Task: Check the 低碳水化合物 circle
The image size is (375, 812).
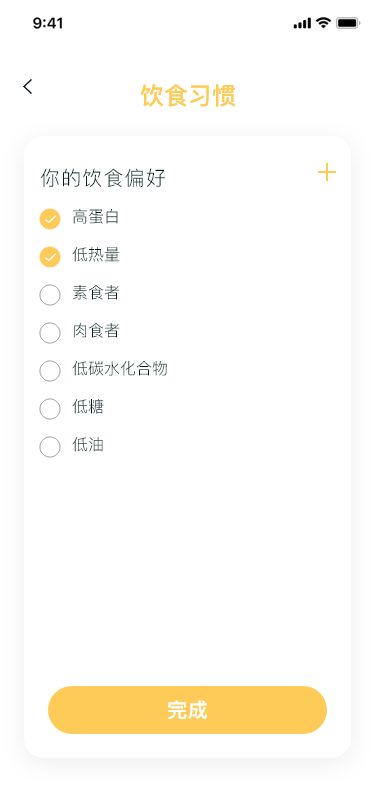Action: coord(50,371)
